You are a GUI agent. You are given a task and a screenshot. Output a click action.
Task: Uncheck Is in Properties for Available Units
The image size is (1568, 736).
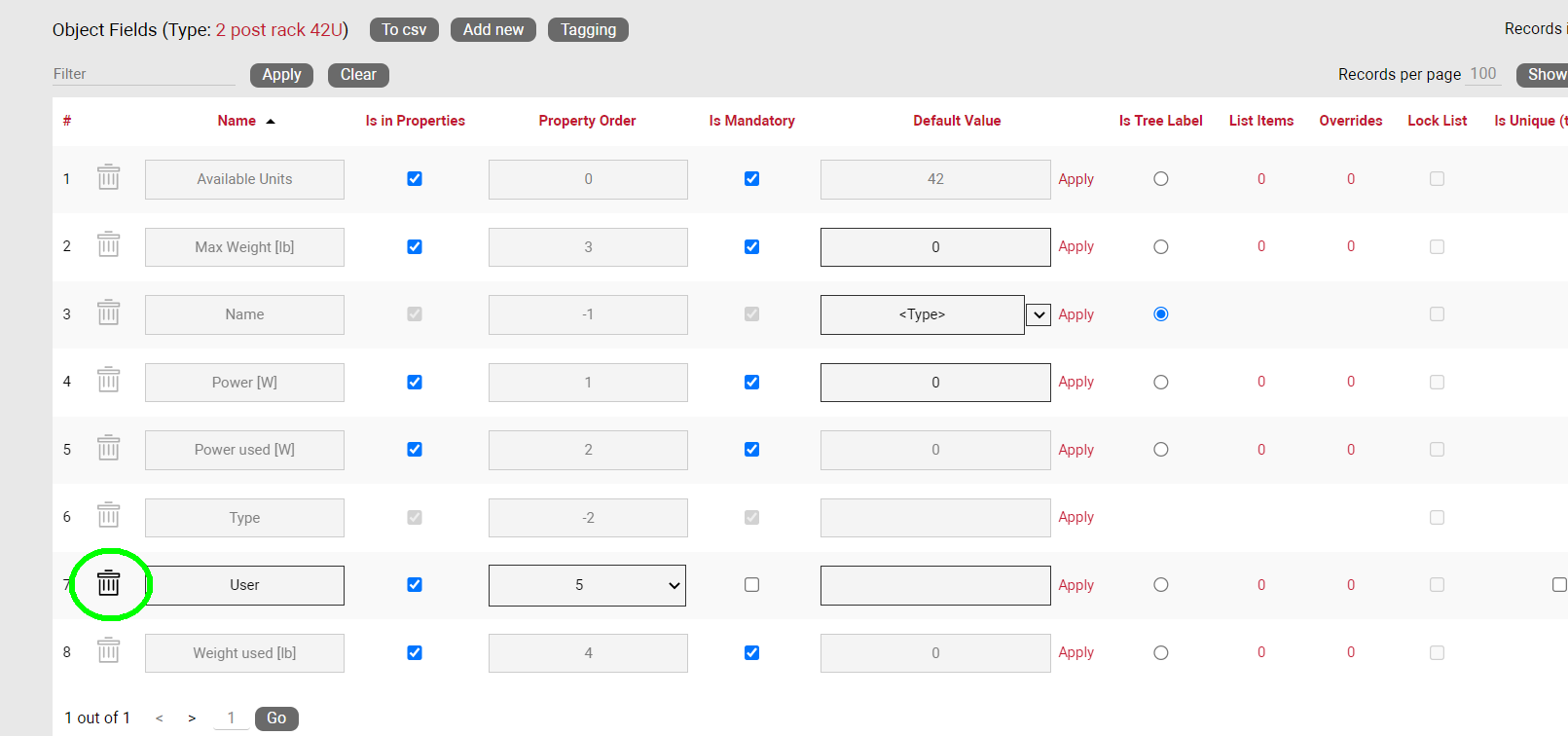(x=415, y=179)
